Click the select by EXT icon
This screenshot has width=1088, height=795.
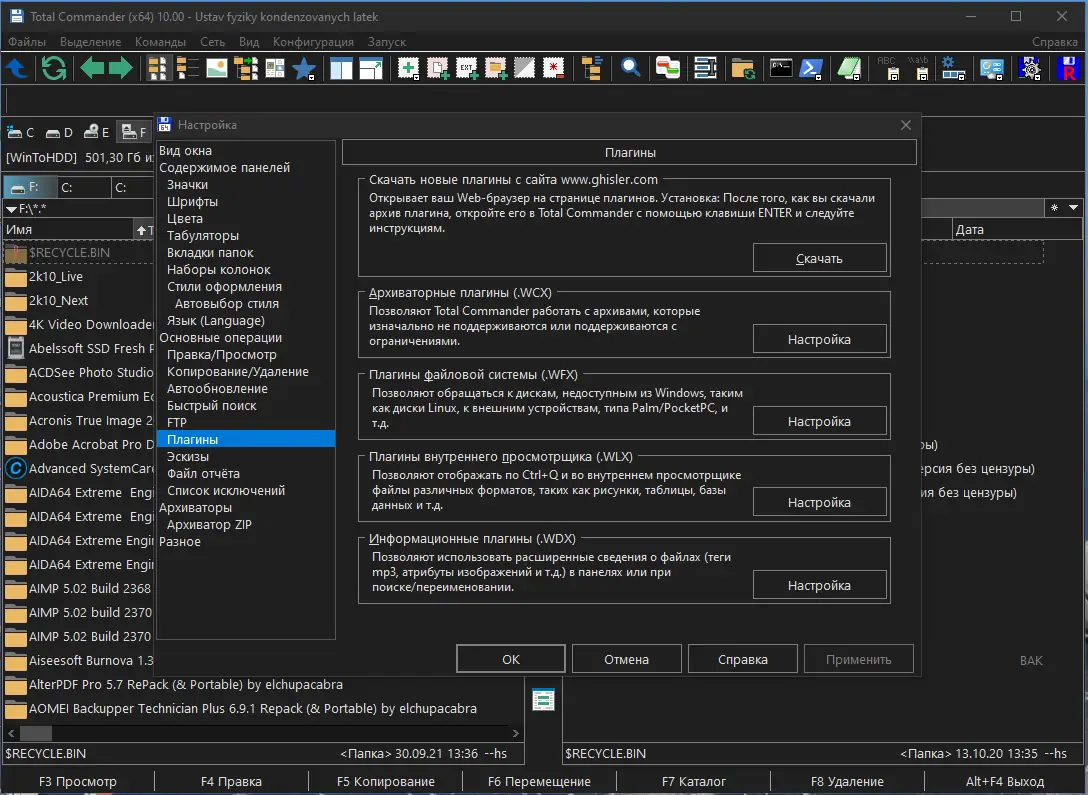[x=466, y=68]
